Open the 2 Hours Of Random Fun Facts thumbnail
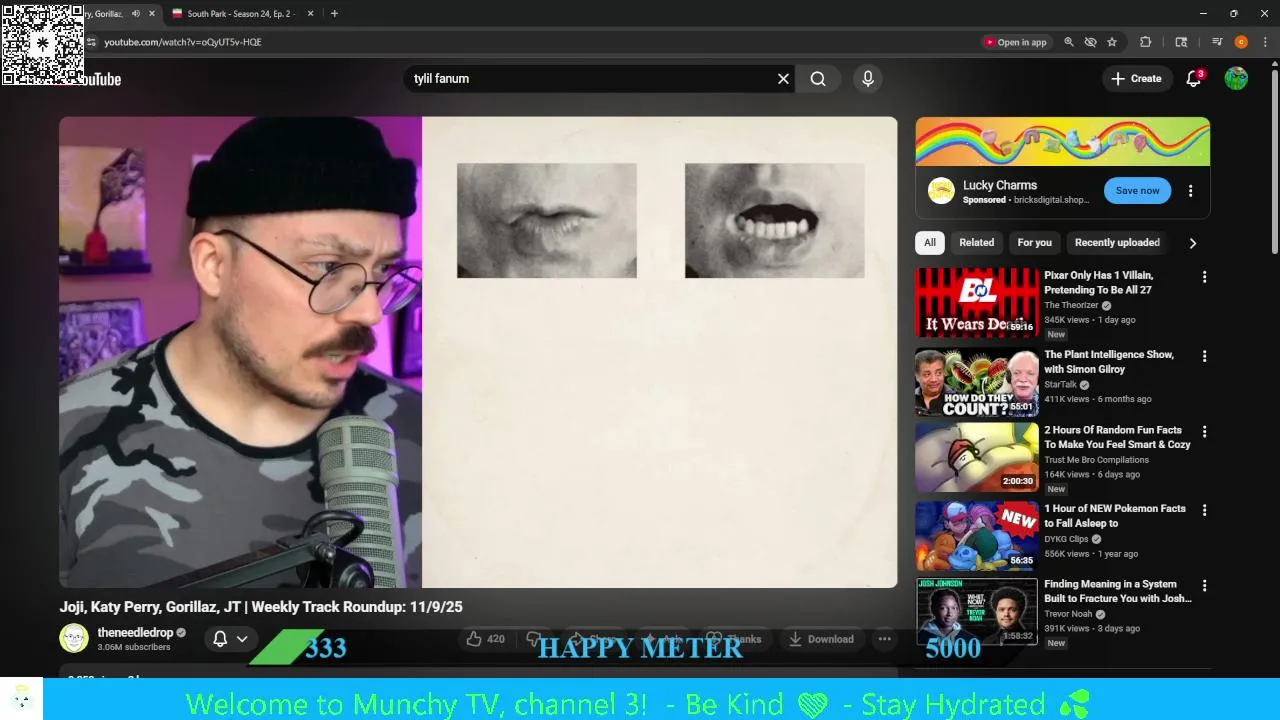The width and height of the screenshot is (1280, 720). pyautogui.click(x=977, y=457)
